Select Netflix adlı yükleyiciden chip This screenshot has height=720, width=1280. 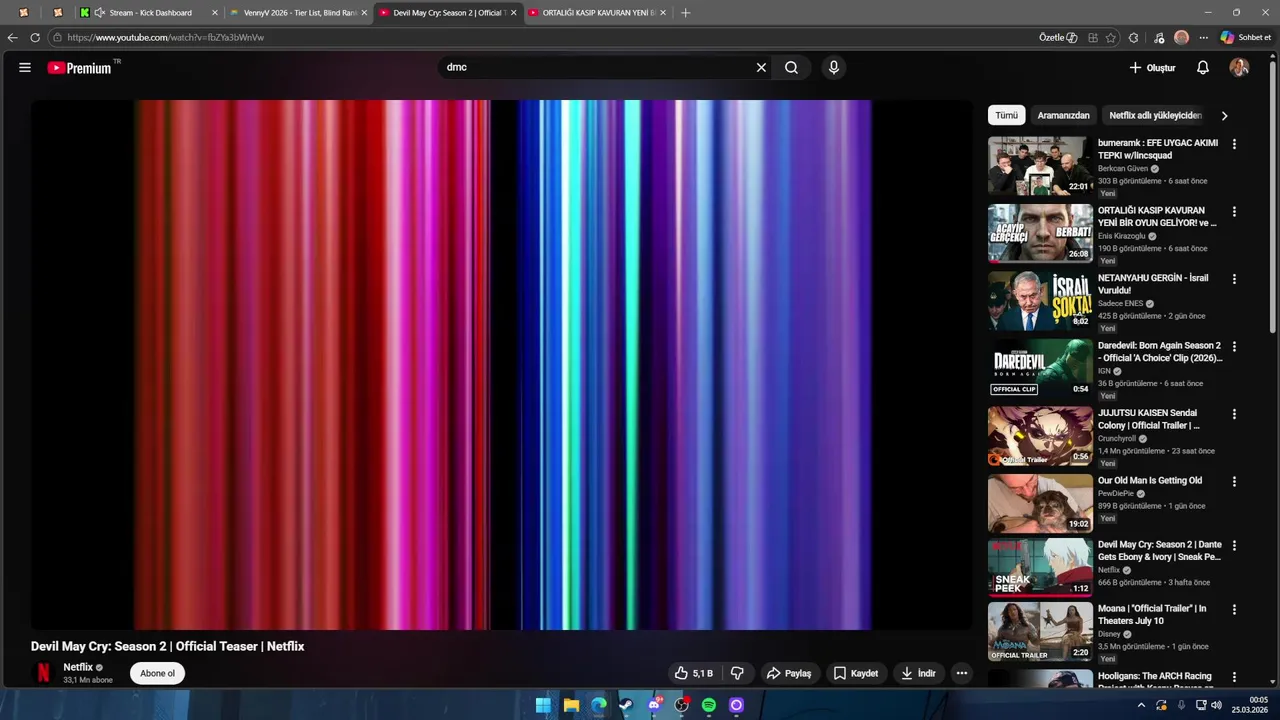[x=1155, y=115]
